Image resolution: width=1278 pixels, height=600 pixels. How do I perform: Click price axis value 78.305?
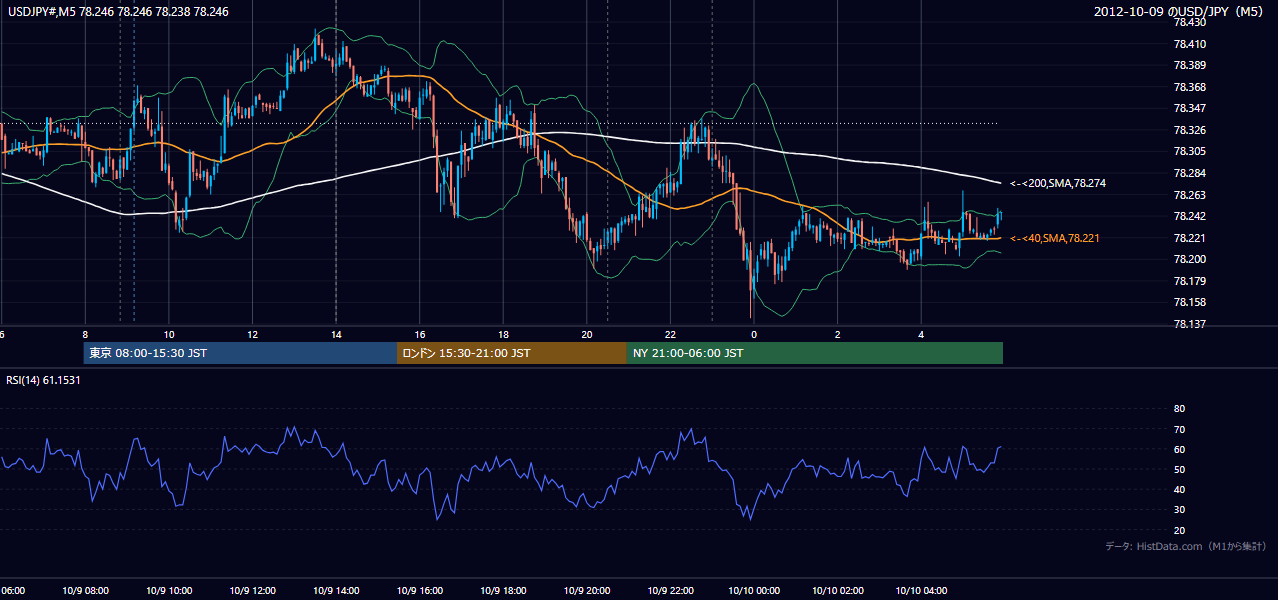coord(1191,151)
